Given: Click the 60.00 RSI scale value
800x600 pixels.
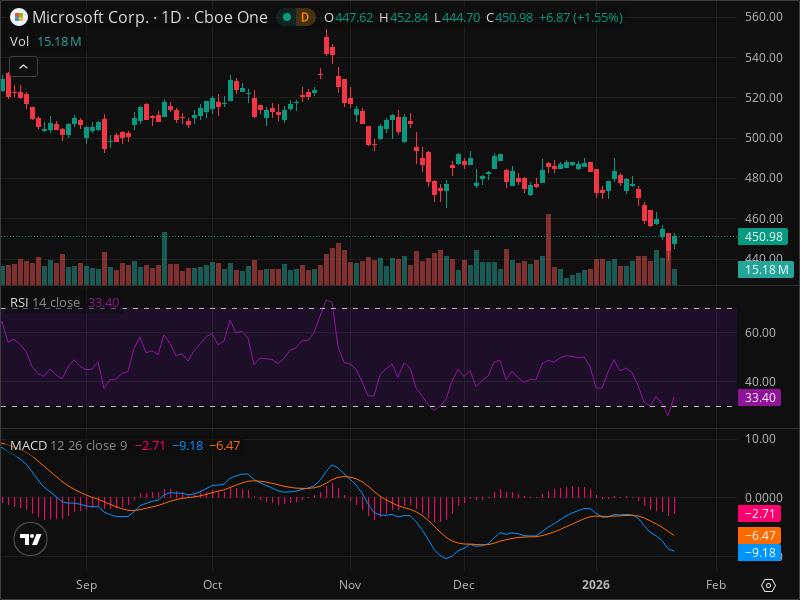Looking at the screenshot, I should point(760,333).
